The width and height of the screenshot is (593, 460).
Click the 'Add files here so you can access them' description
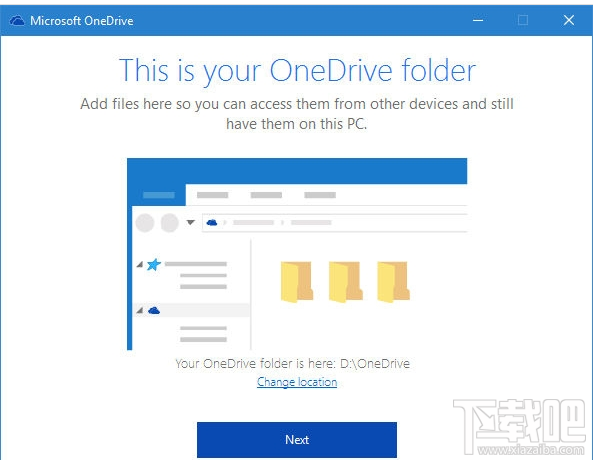click(x=297, y=114)
